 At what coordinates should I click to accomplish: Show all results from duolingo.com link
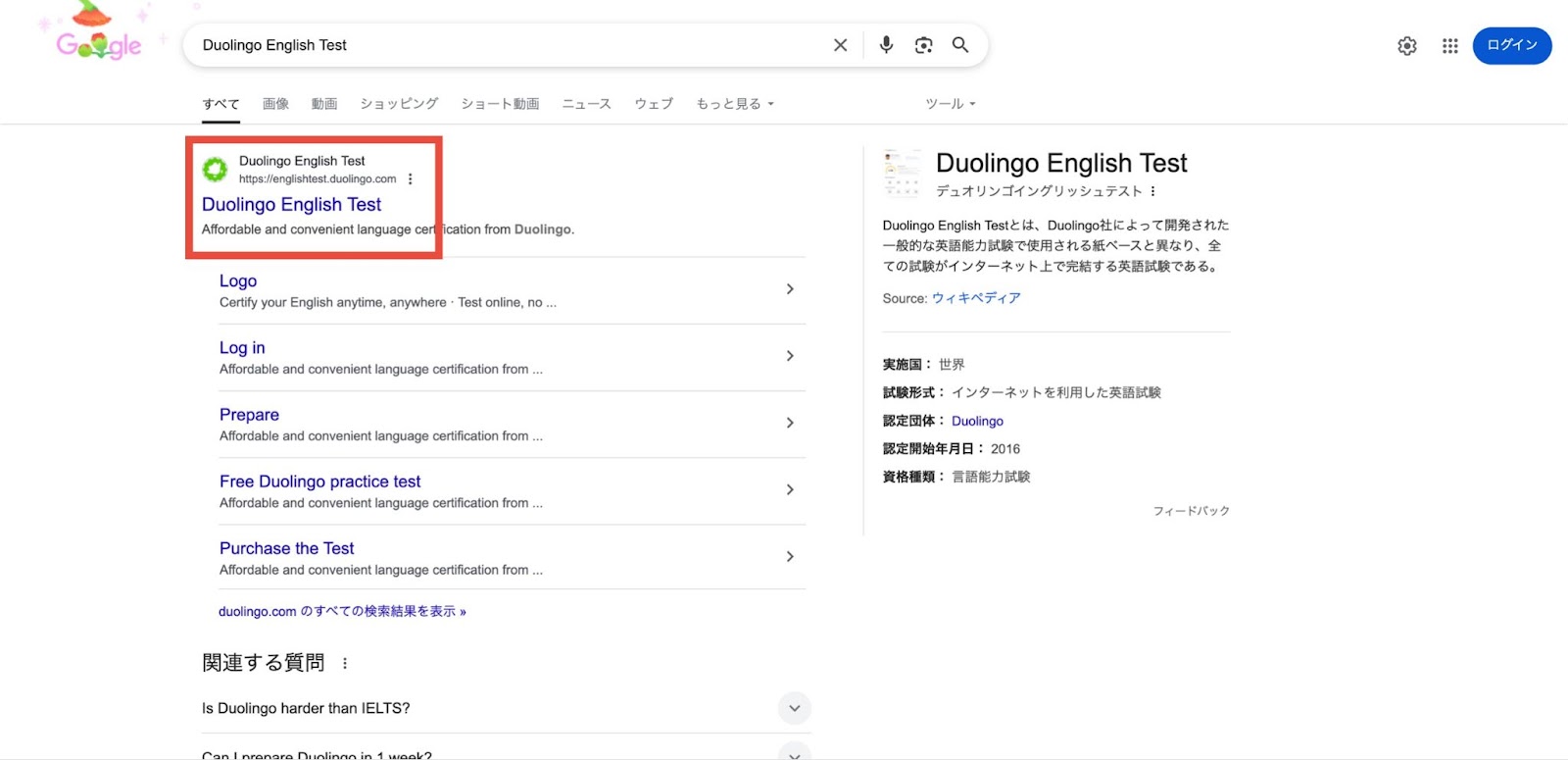[x=342, y=611]
